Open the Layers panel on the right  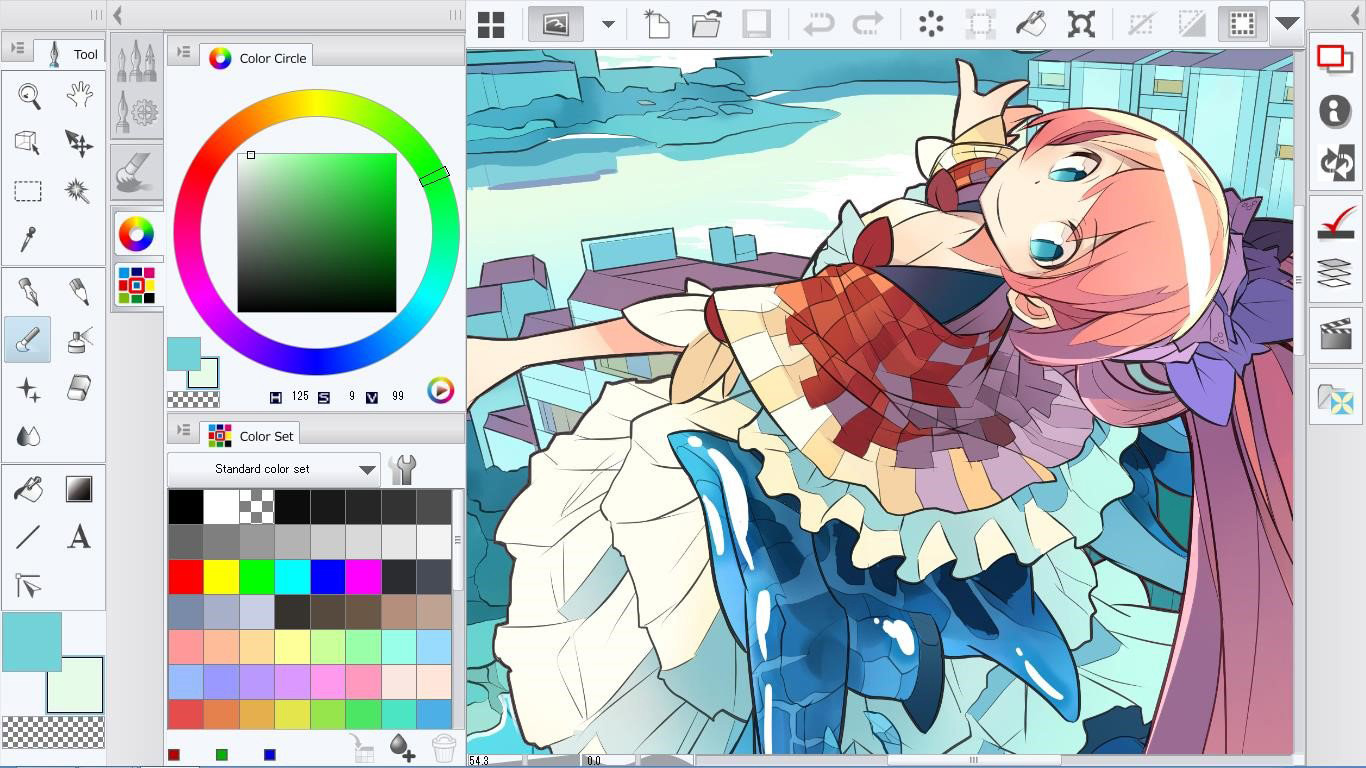(1336, 273)
